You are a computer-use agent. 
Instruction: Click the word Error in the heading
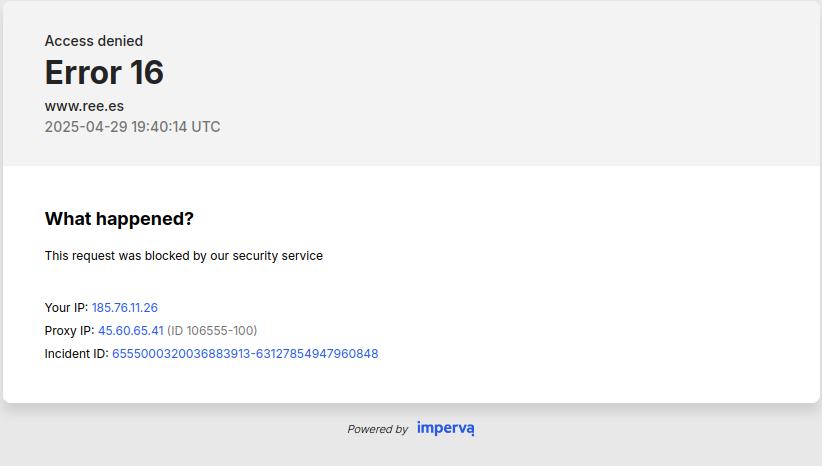click(83, 72)
